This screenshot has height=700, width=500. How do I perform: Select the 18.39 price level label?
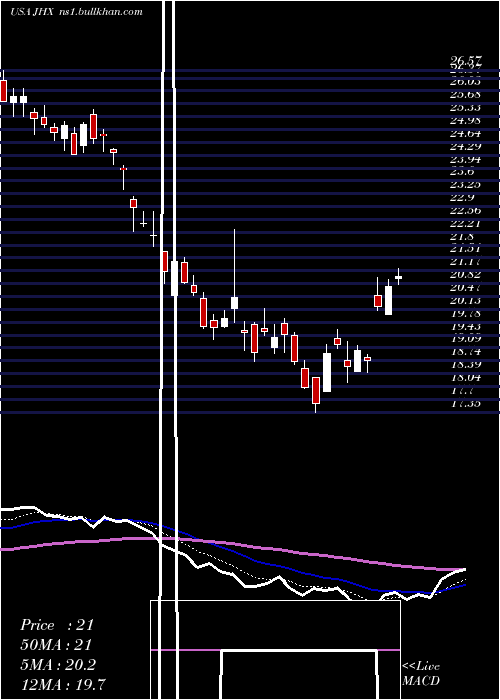[467, 365]
